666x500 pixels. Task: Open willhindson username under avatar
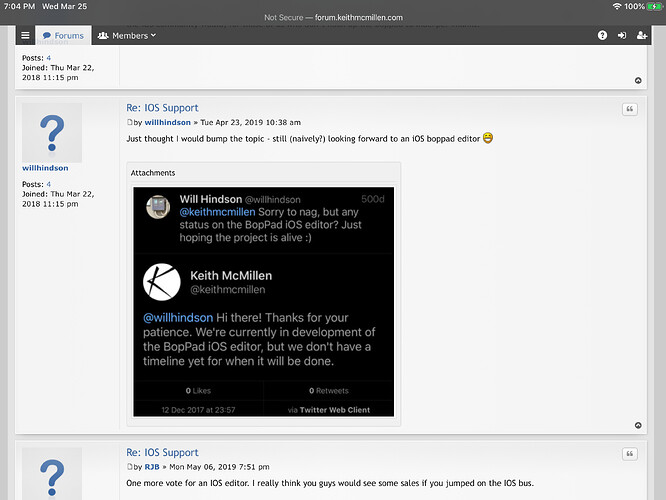click(x=45, y=168)
